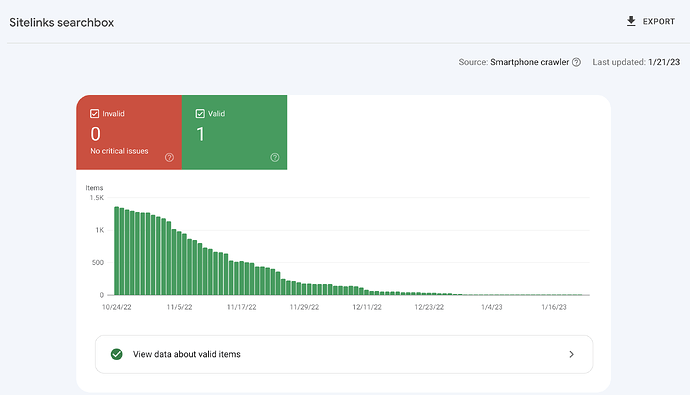Open help icon next to Smartphone crawler
690x395 pixels.
pos(576,62)
